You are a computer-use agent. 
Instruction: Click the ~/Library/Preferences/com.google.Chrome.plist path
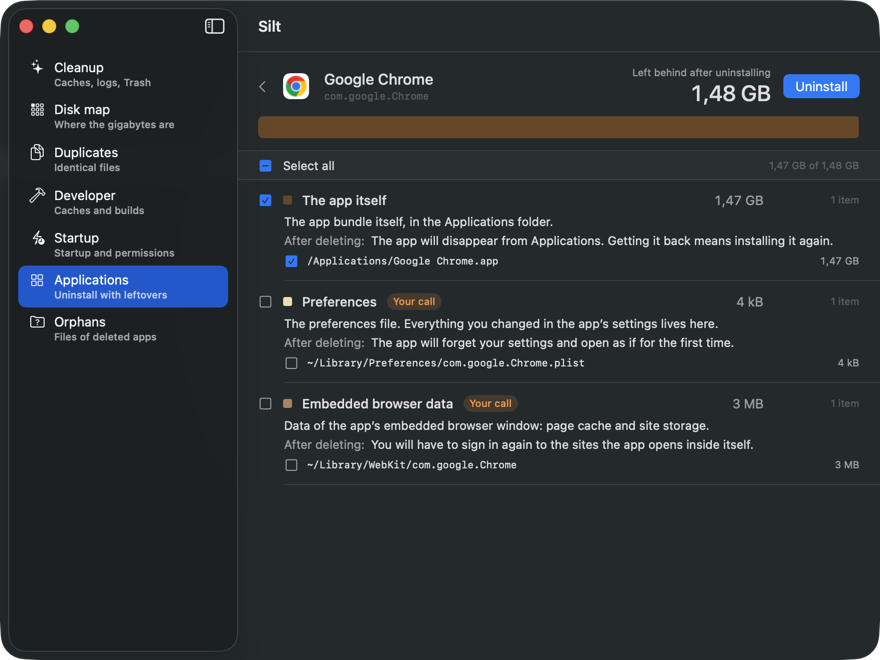click(446, 363)
